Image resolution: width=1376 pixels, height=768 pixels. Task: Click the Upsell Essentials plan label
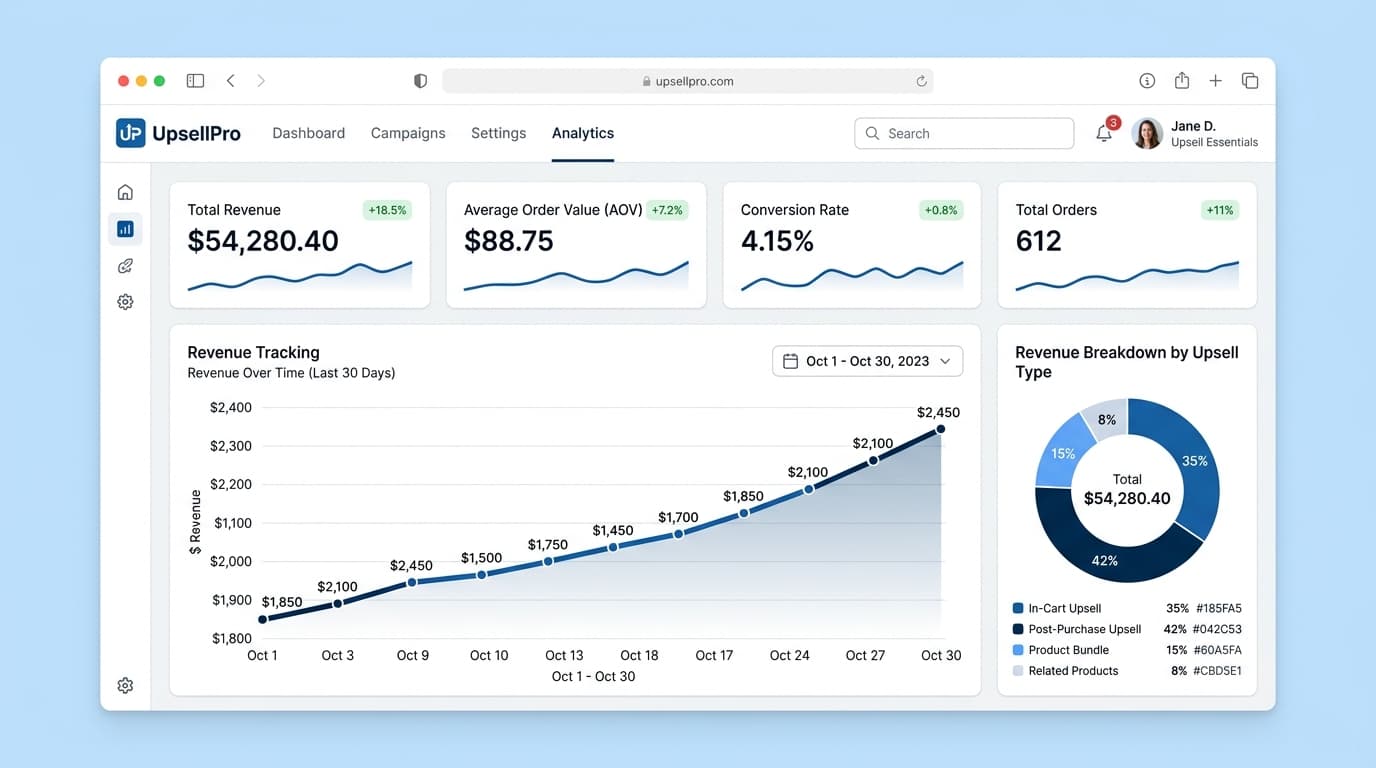click(1214, 142)
